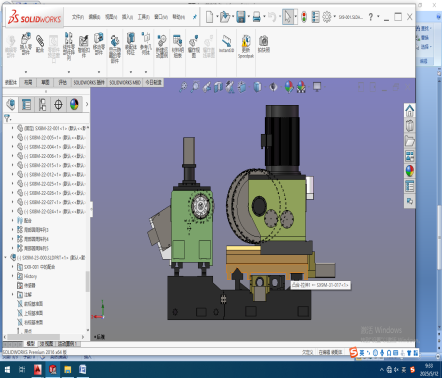
Task: Toggle the menu bar pin icon
Action: point(195,17)
